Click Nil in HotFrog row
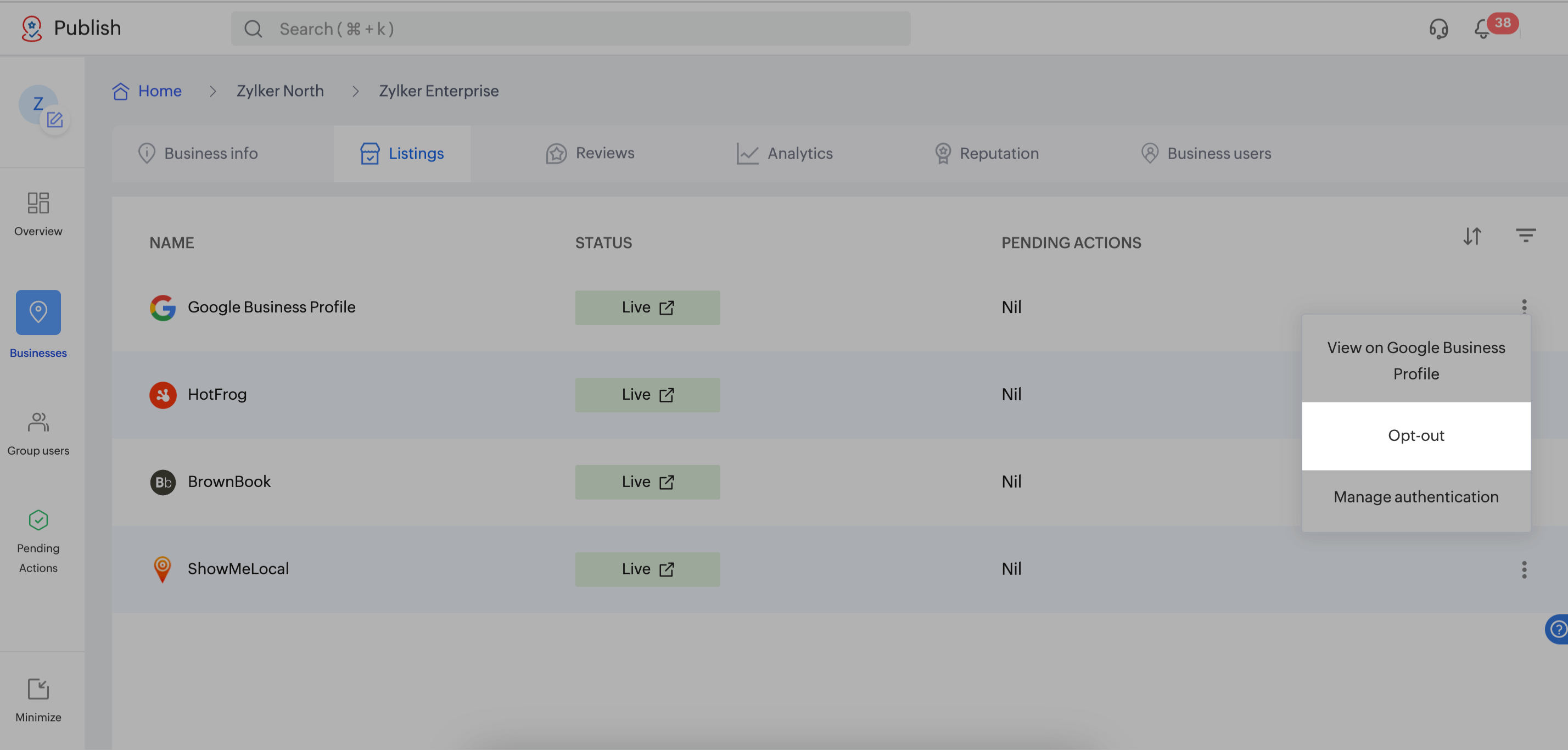 [x=1012, y=394]
